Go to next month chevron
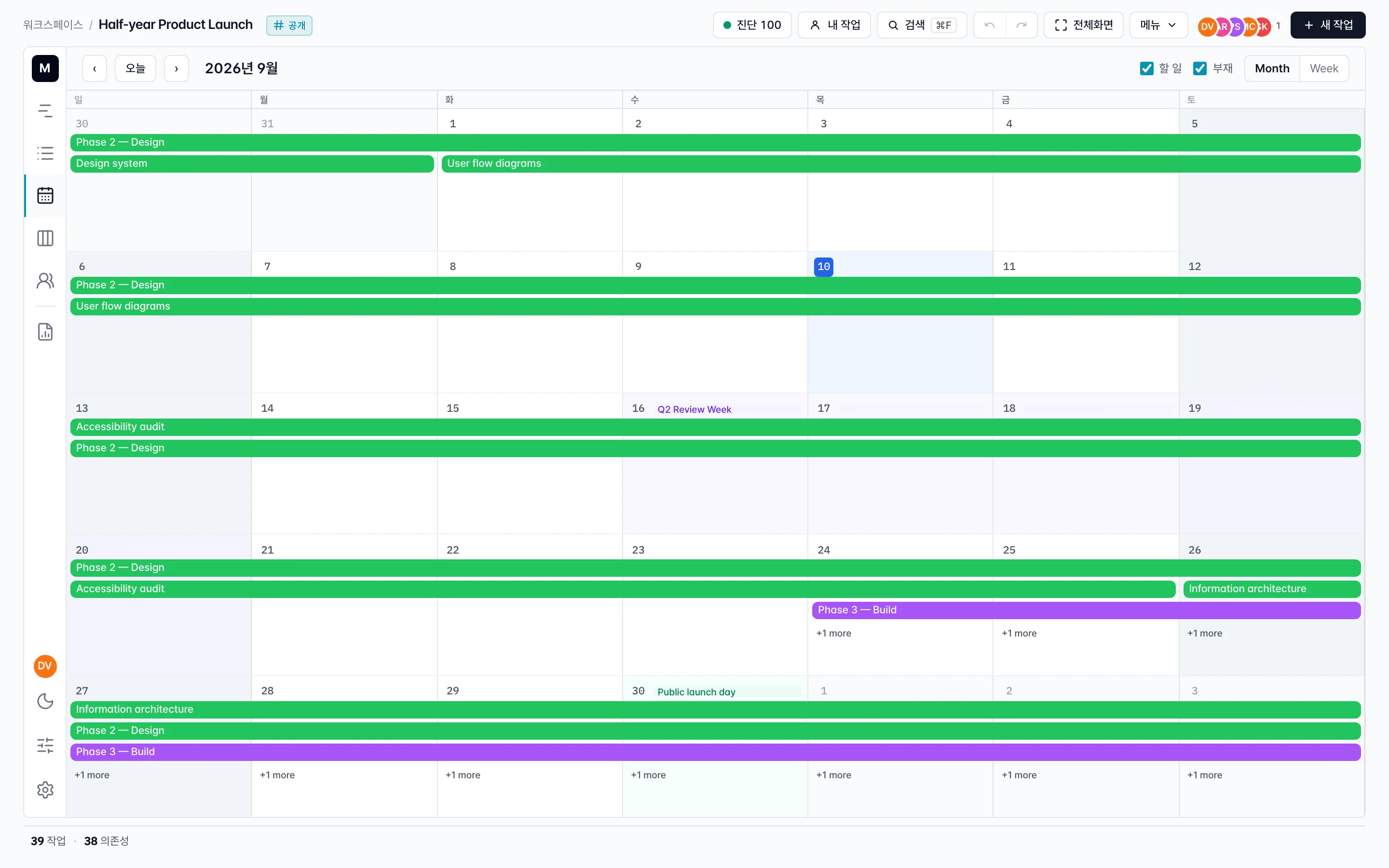The image size is (1389, 868). (176, 68)
